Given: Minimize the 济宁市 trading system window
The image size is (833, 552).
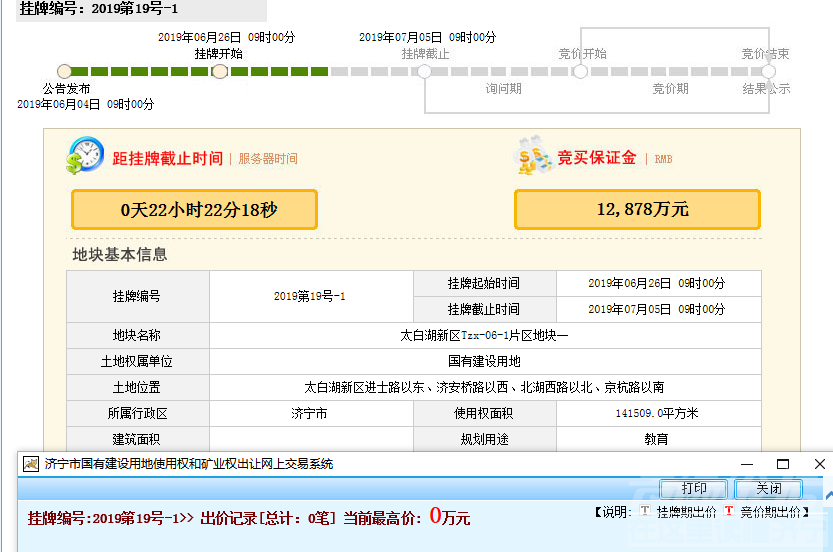Looking at the screenshot, I should (747, 464).
